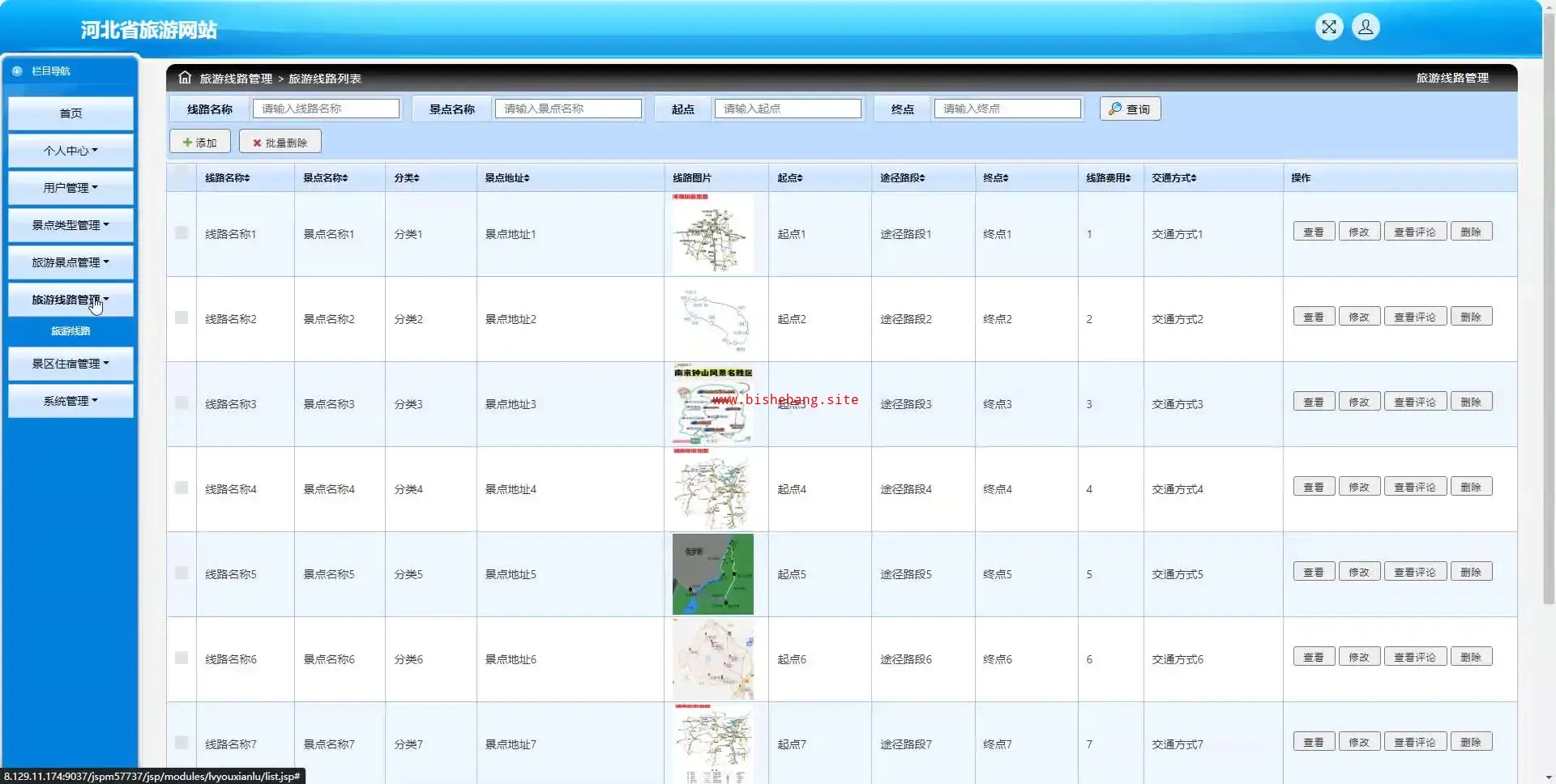Click 查看评论 for 线路名称2 row
Viewport: 1556px width, 784px height.
point(1414,317)
